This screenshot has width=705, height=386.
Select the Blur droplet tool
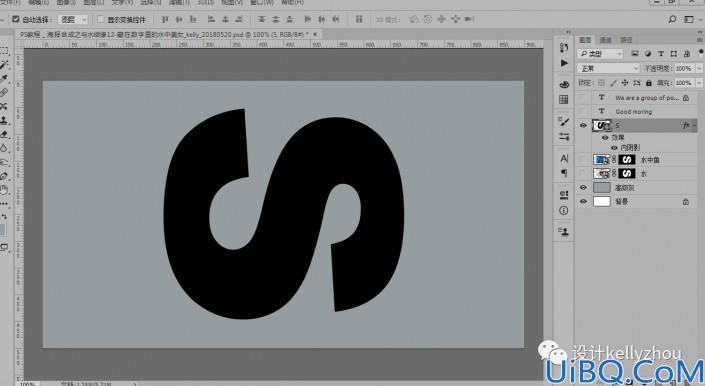[4, 148]
